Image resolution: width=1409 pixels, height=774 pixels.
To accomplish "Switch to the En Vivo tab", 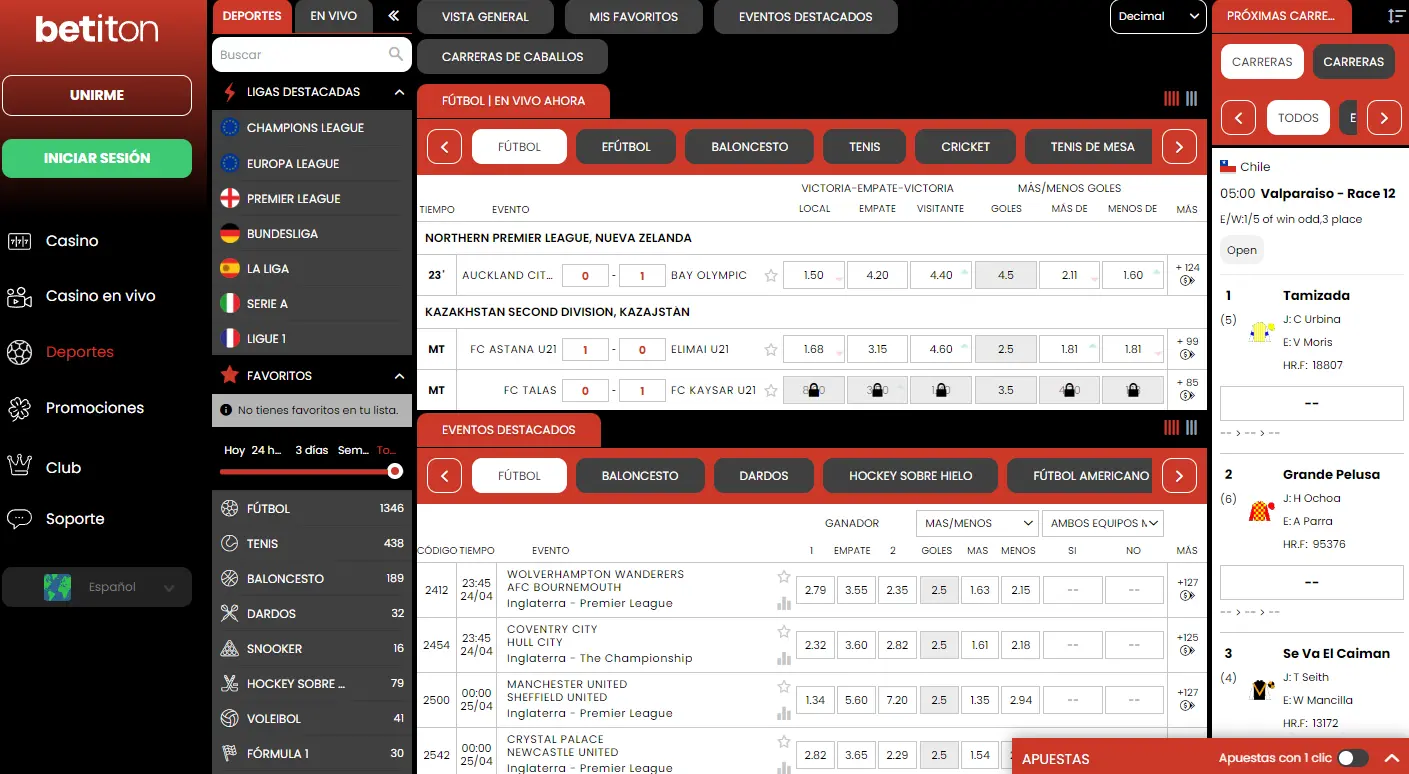I will pyautogui.click(x=333, y=16).
